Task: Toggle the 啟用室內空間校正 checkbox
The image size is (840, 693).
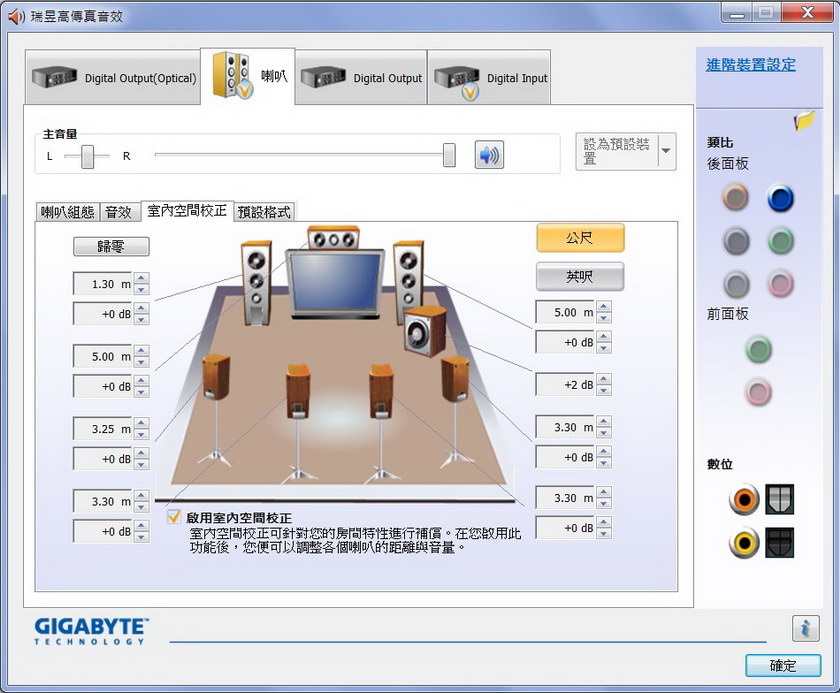Action: pos(174,517)
